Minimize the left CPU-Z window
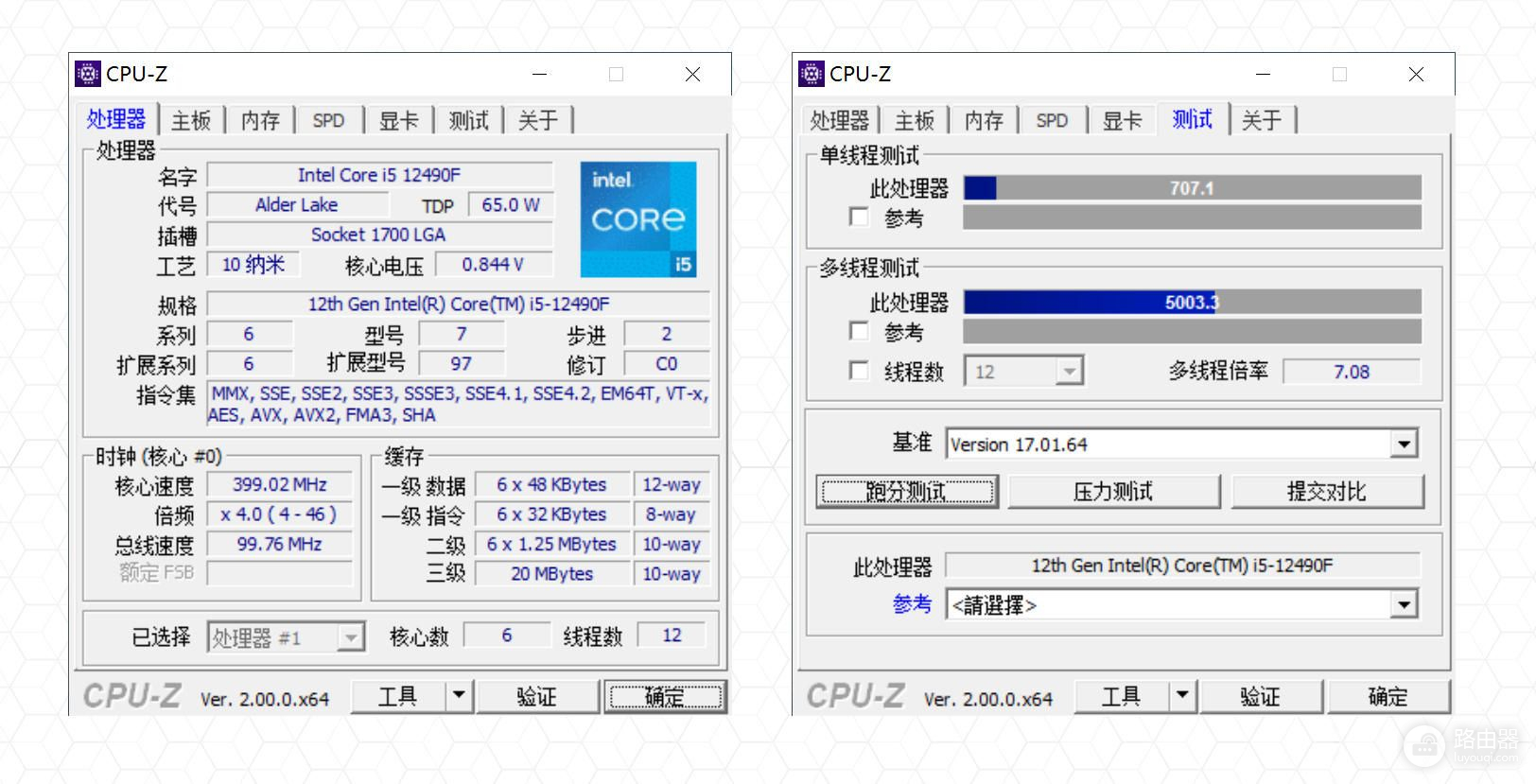Screen dimensions: 1536x784 click(x=540, y=74)
